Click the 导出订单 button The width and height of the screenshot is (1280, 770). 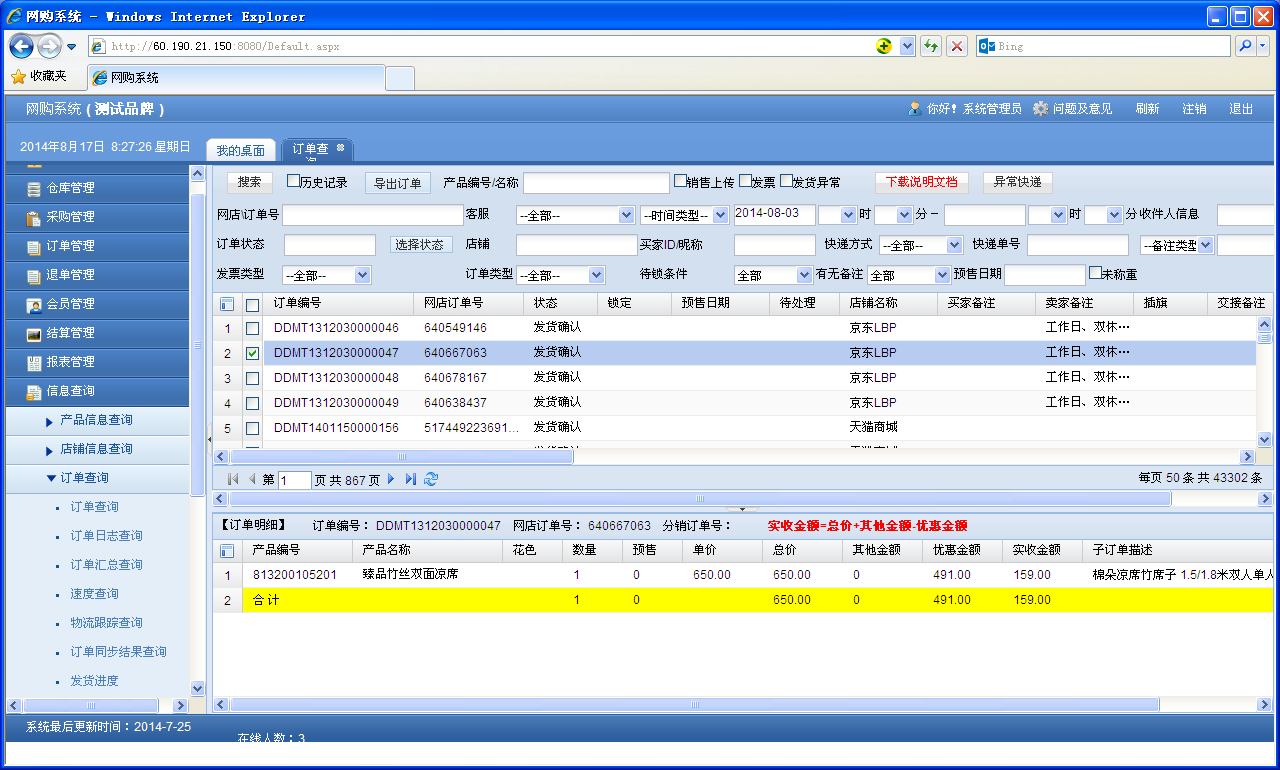(397, 183)
